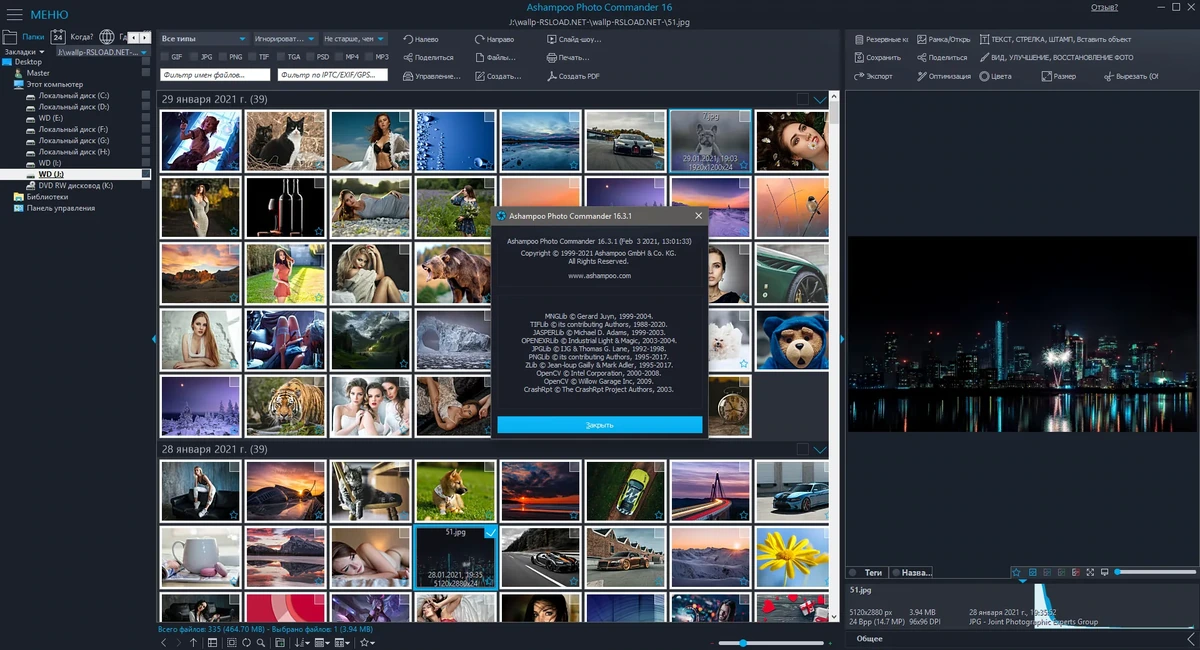Enable the JPG filter checkbox

pos(194,57)
